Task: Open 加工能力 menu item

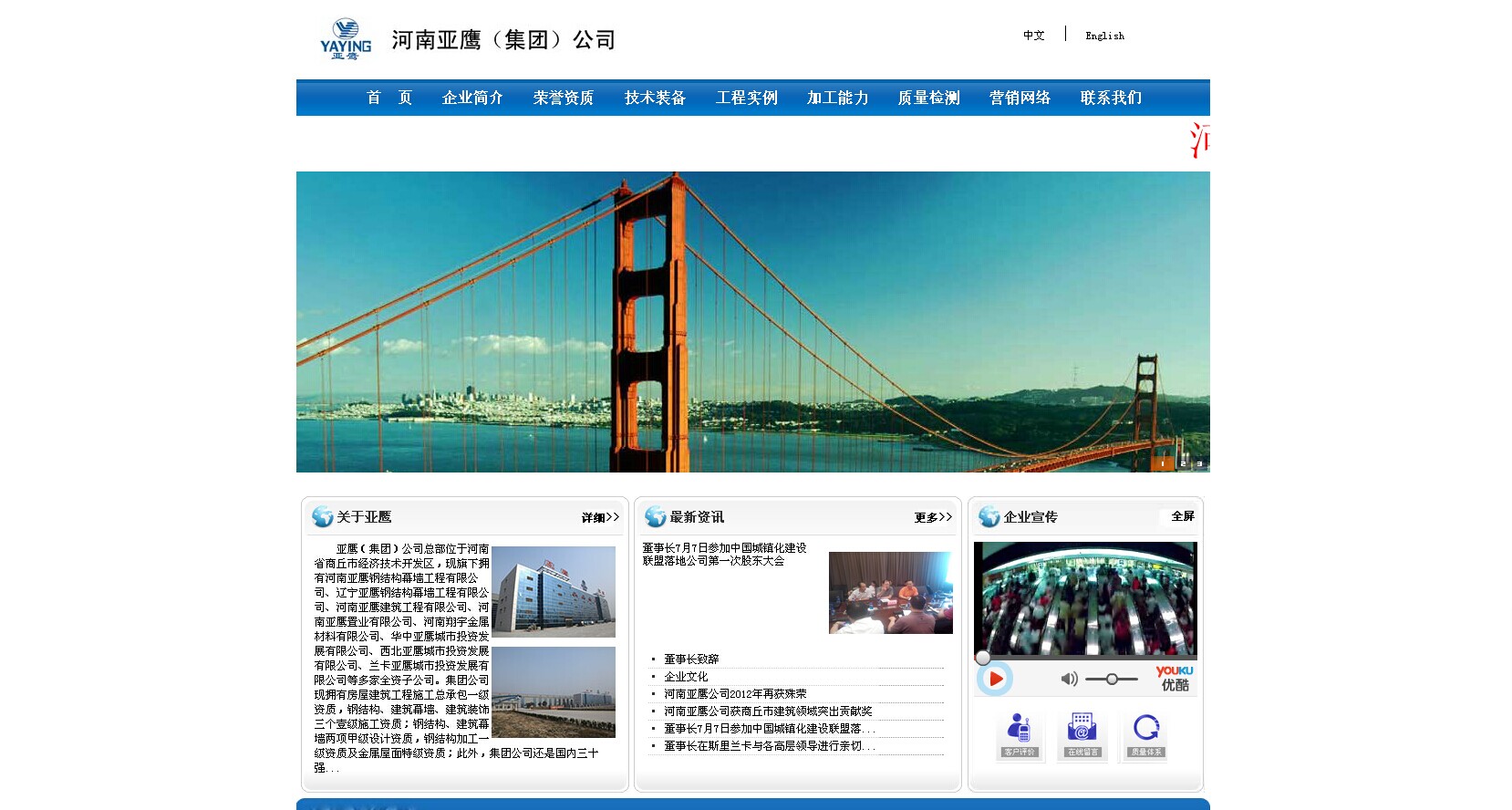Action: 837,98
